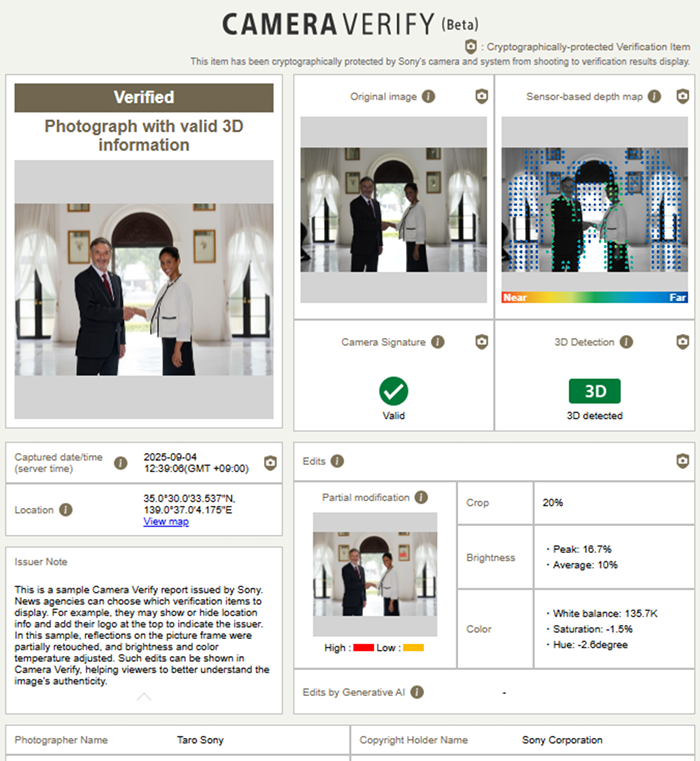Click the info icon next to Sensor-based depth map
Screen dimensions: 700x761
(x=654, y=97)
